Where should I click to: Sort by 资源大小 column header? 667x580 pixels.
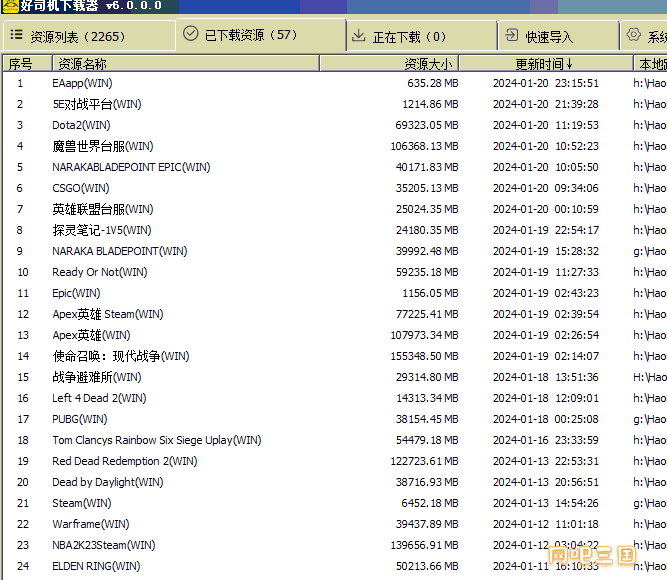[x=389, y=64]
